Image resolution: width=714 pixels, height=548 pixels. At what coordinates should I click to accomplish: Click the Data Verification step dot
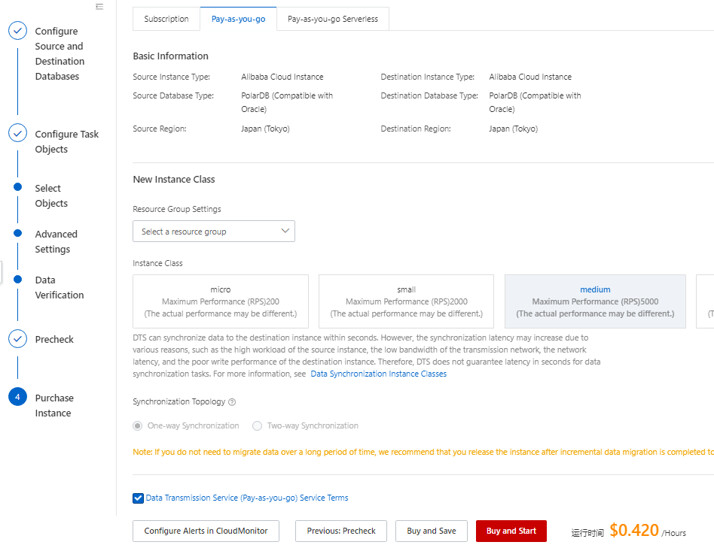17,280
